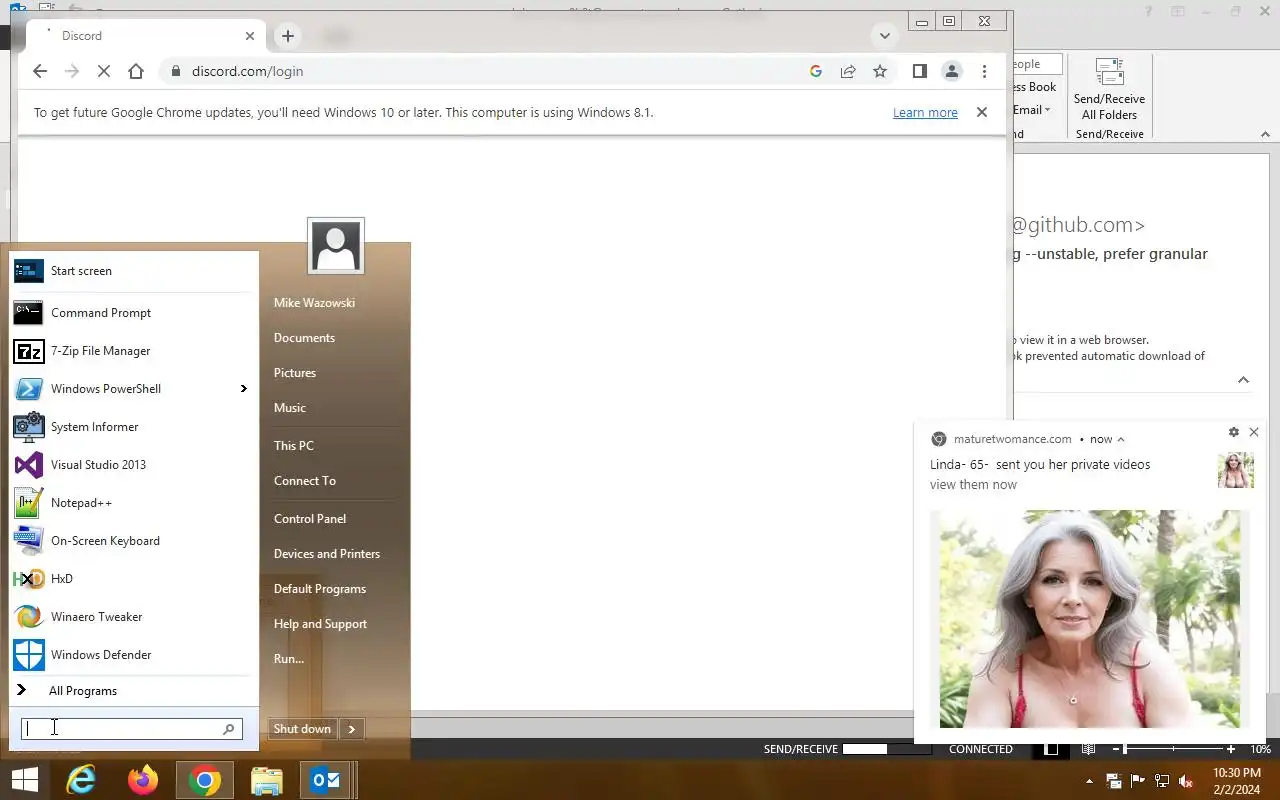The width and height of the screenshot is (1280, 800).
Task: Open Control Panel from Start menu
Action: pos(310,519)
